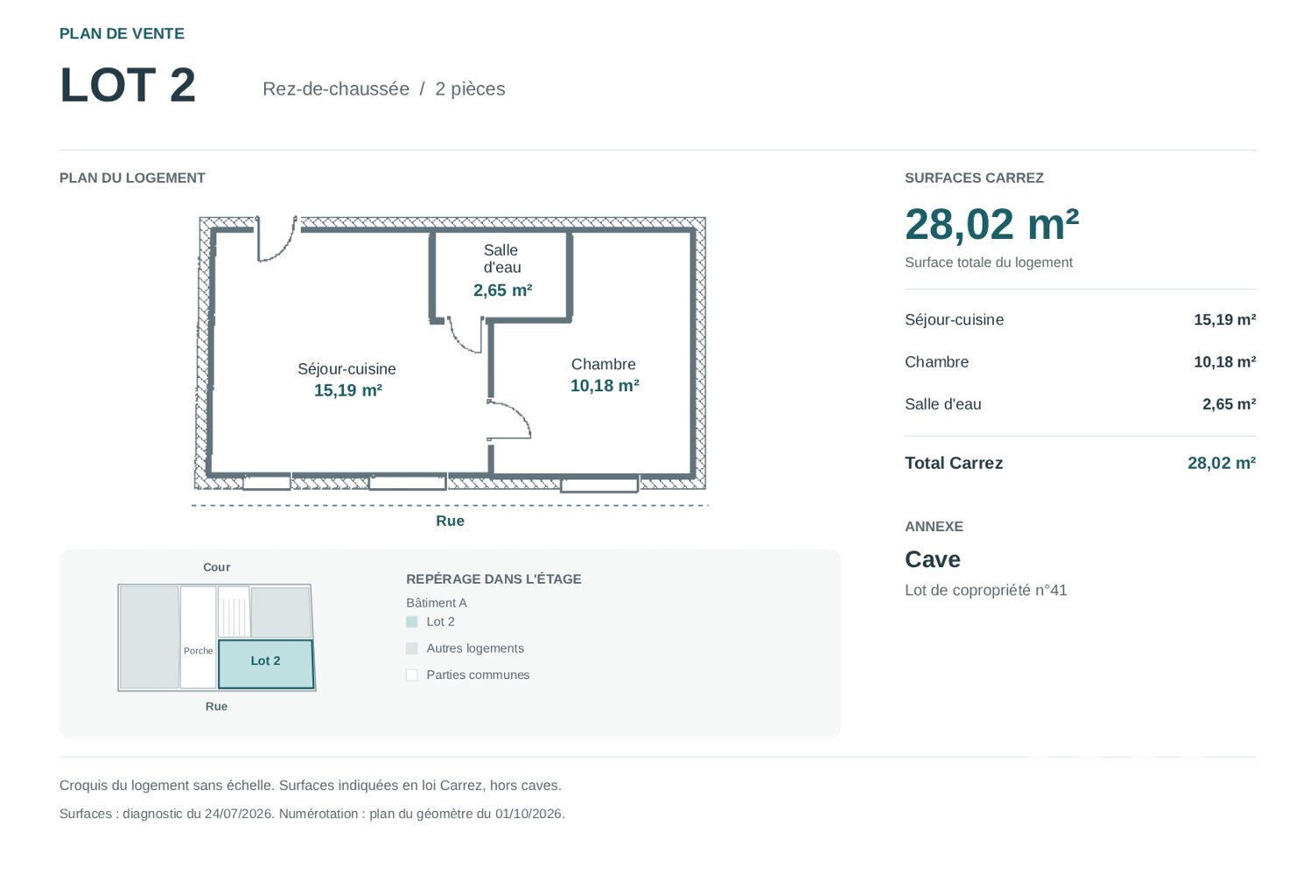
Task: Click the 'Bâtiment A' text
Action: pos(437,603)
